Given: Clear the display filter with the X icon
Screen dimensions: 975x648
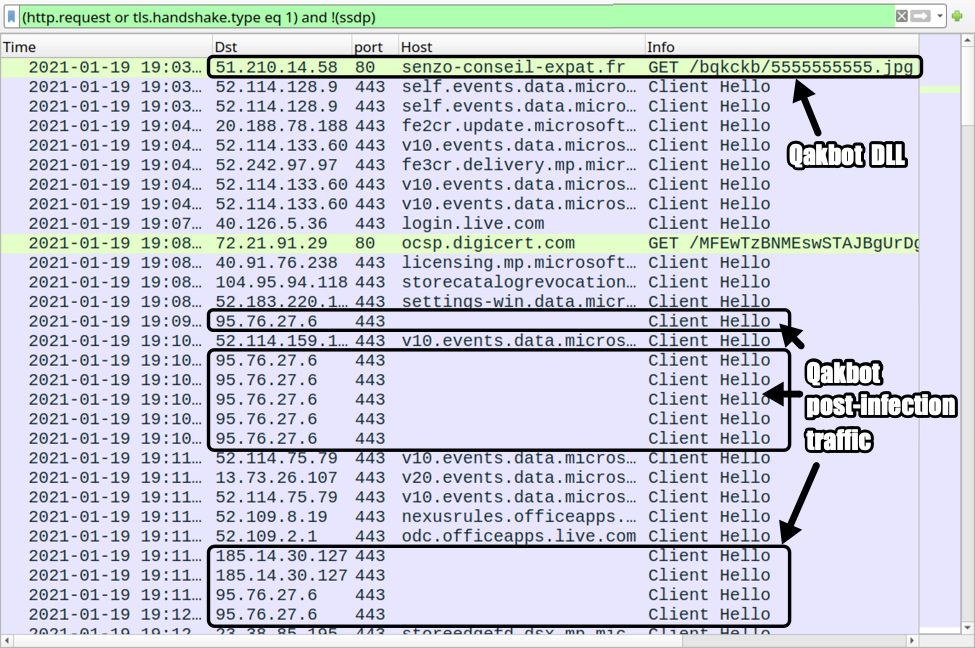Looking at the screenshot, I should point(901,16).
